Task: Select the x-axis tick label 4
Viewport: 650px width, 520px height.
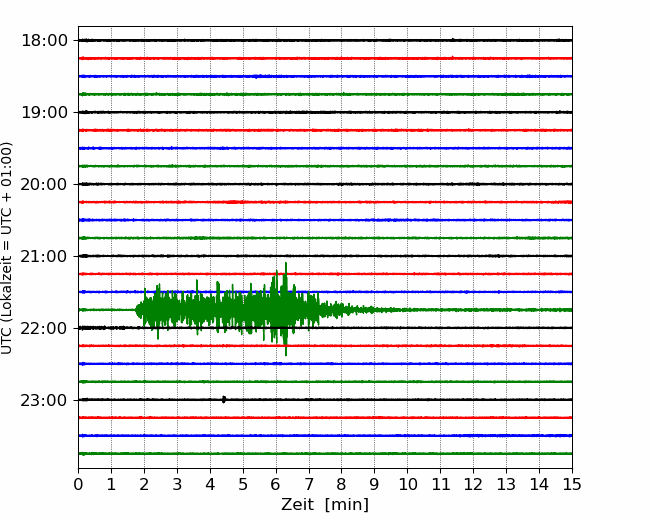Action: [x=210, y=484]
